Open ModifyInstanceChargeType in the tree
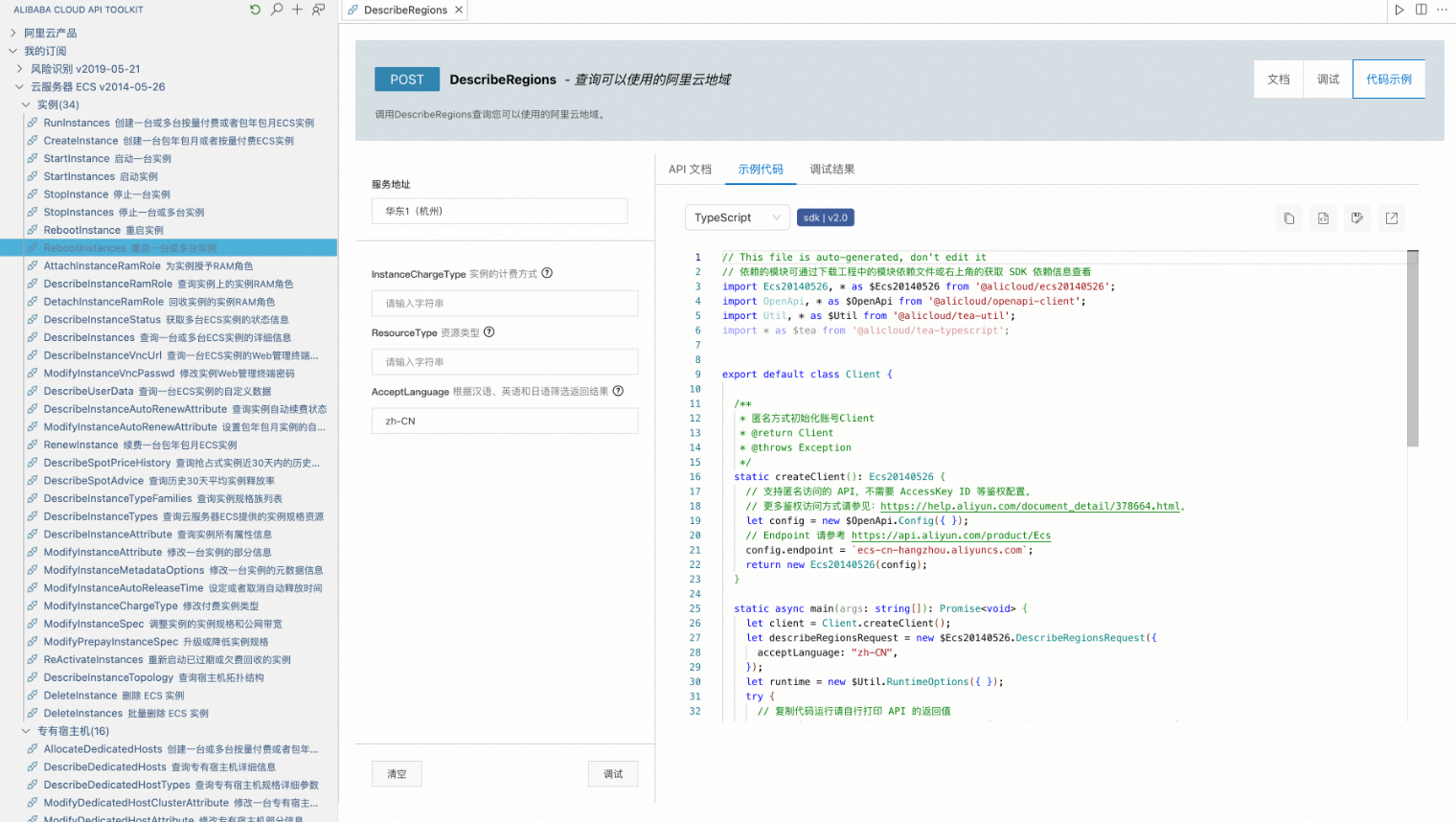This screenshot has height=822, width=1456. [x=151, y=605]
